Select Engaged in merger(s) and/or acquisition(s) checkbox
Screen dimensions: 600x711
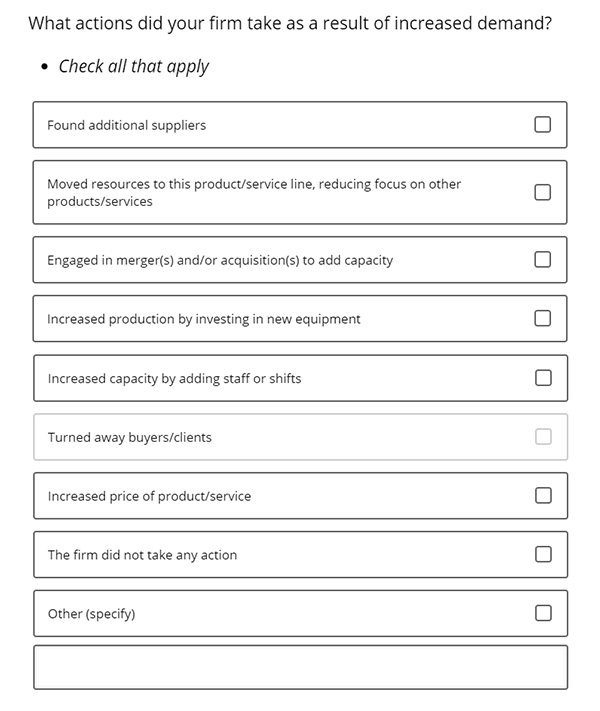pos(542,259)
